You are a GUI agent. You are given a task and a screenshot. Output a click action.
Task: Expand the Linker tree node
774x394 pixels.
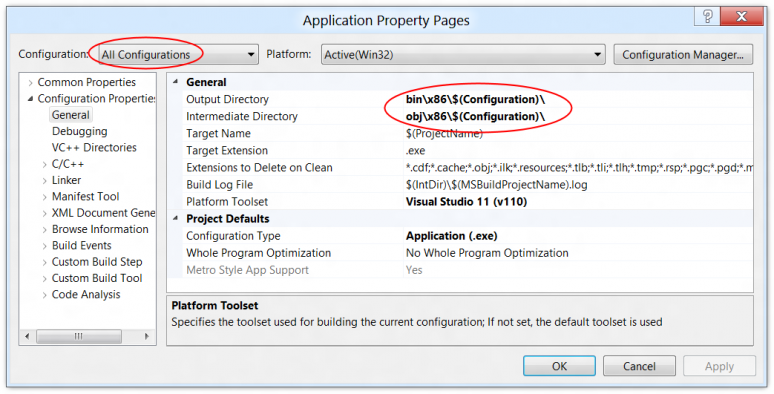pos(45,181)
